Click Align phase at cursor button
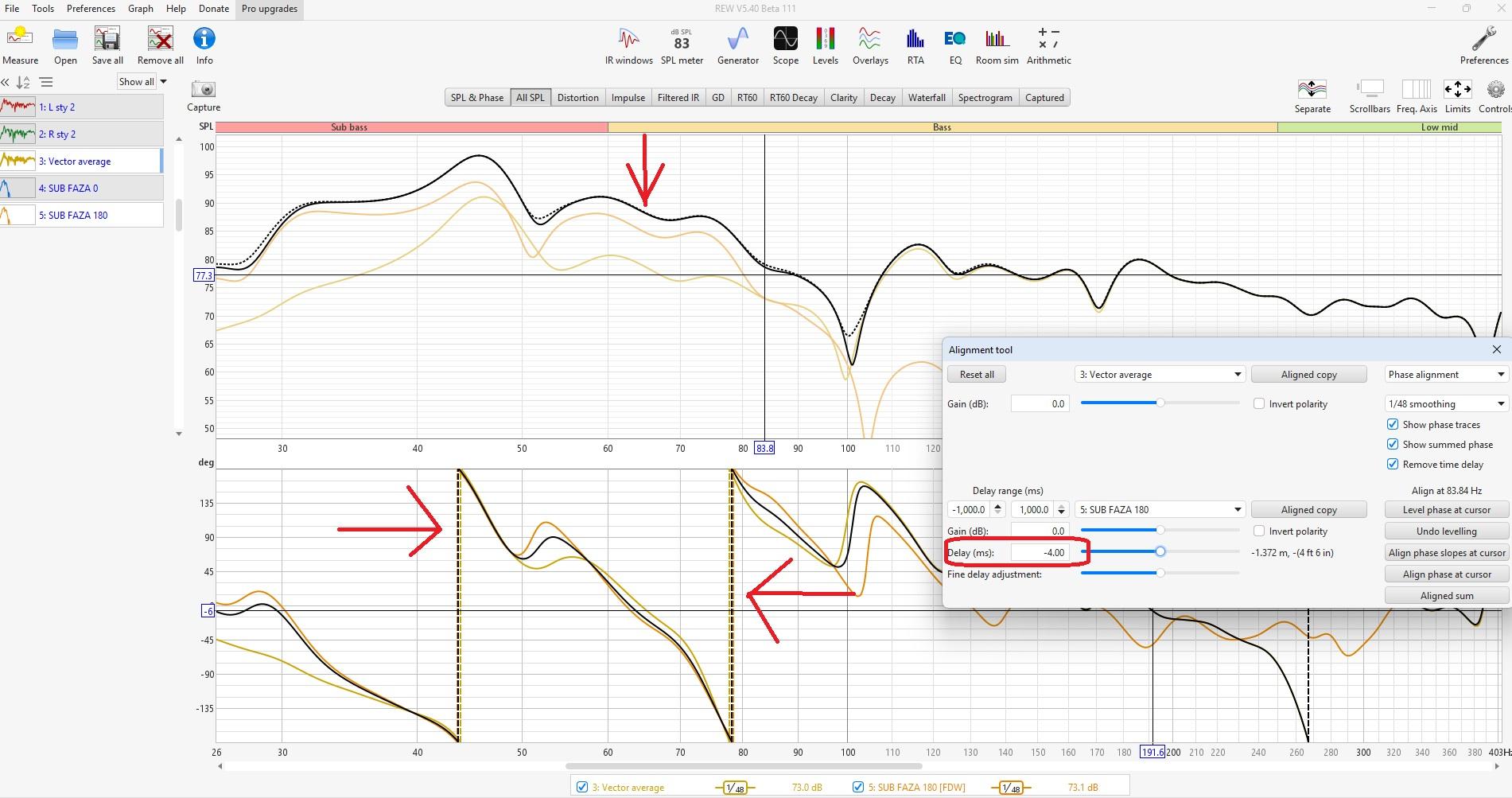1512x798 pixels. tap(1446, 574)
